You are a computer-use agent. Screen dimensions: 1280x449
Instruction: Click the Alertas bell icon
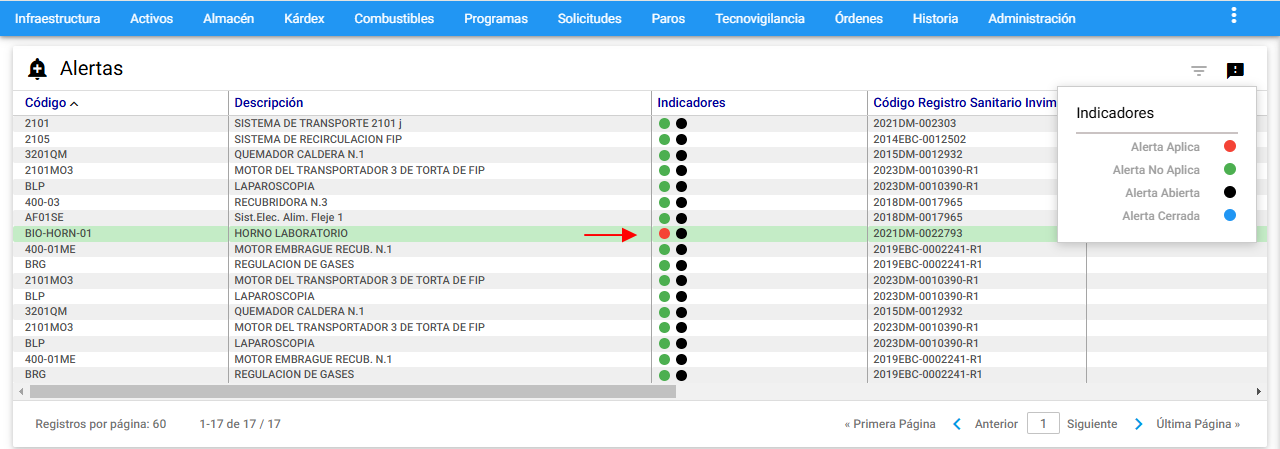click(x=38, y=69)
